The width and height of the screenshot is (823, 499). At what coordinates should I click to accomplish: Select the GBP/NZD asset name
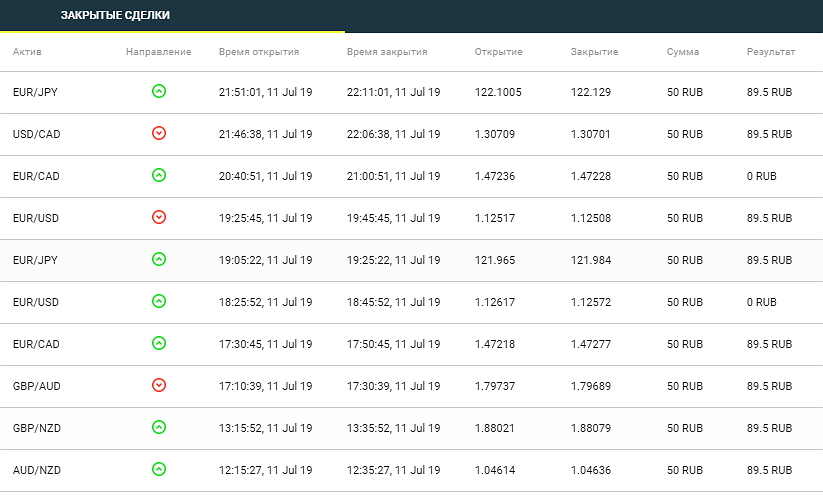point(37,428)
